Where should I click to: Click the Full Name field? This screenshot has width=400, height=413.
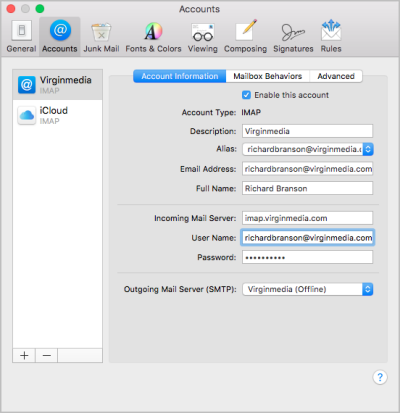coord(307,188)
